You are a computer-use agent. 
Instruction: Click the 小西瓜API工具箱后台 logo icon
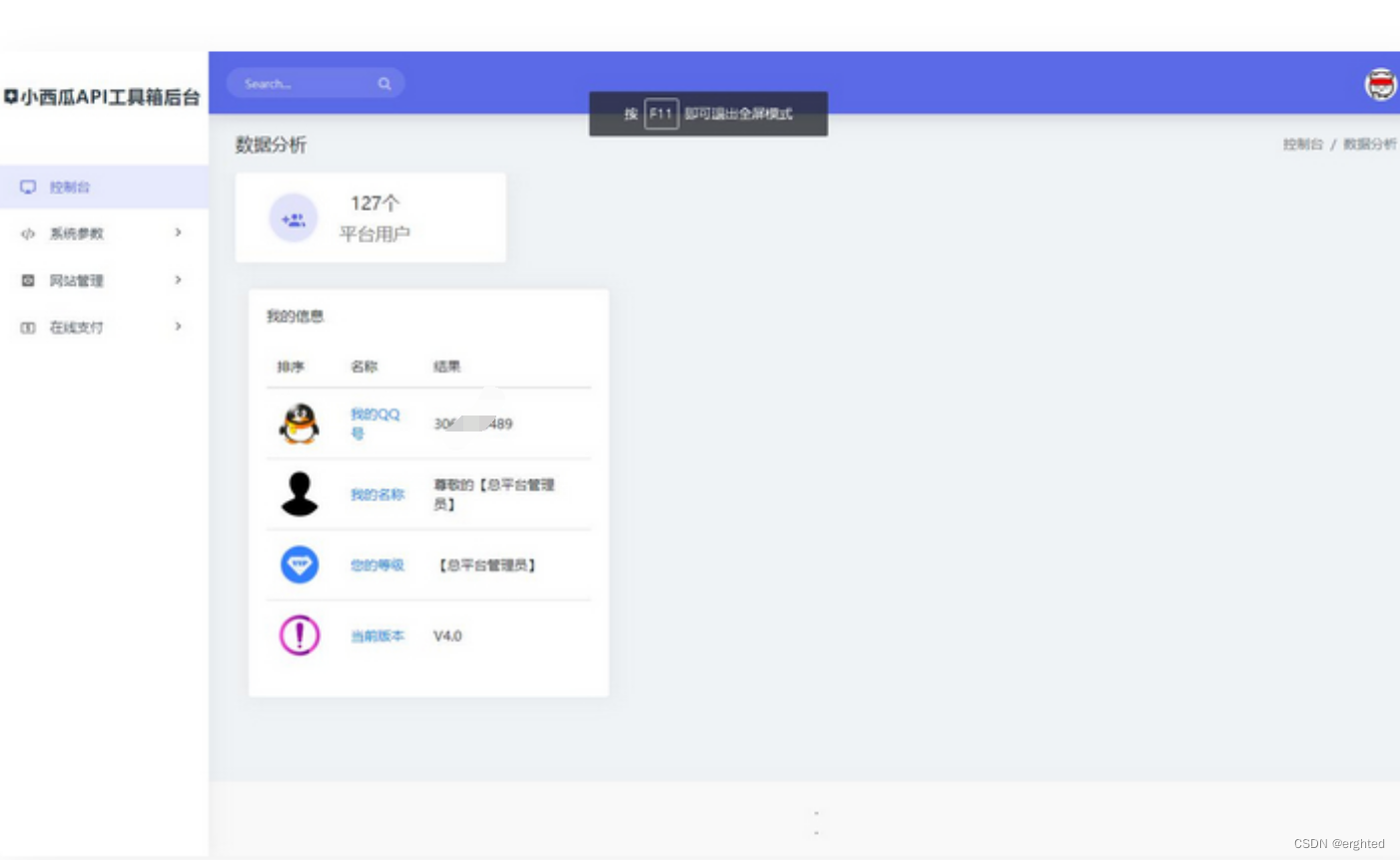10,96
